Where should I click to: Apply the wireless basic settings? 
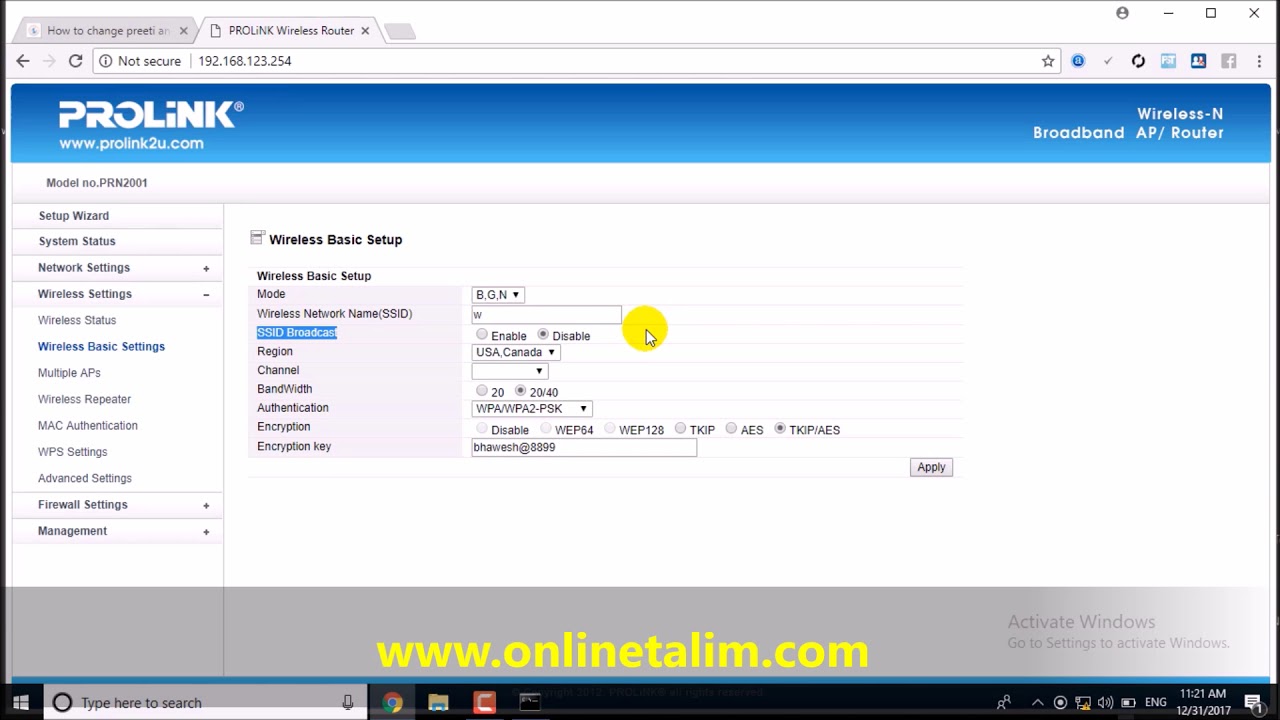click(931, 467)
